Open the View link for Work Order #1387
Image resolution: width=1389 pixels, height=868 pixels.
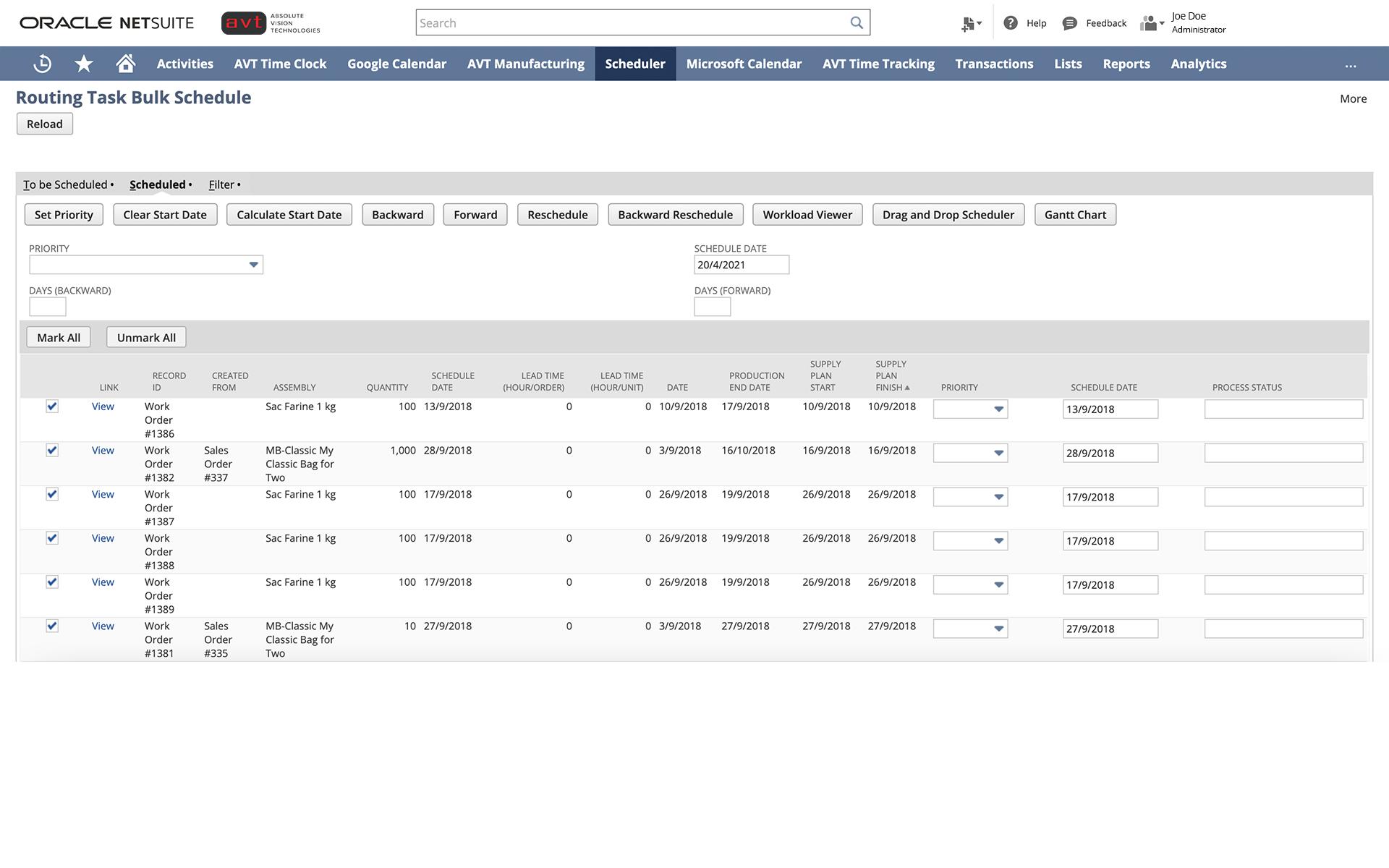(103, 495)
